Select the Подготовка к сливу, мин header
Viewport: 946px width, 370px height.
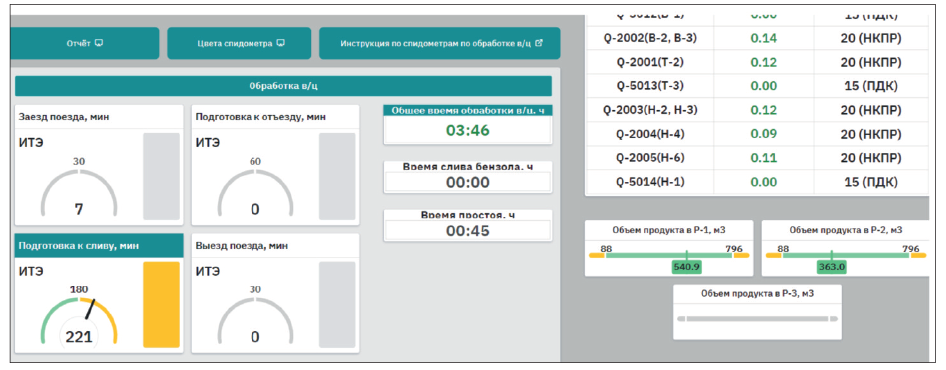99,246
